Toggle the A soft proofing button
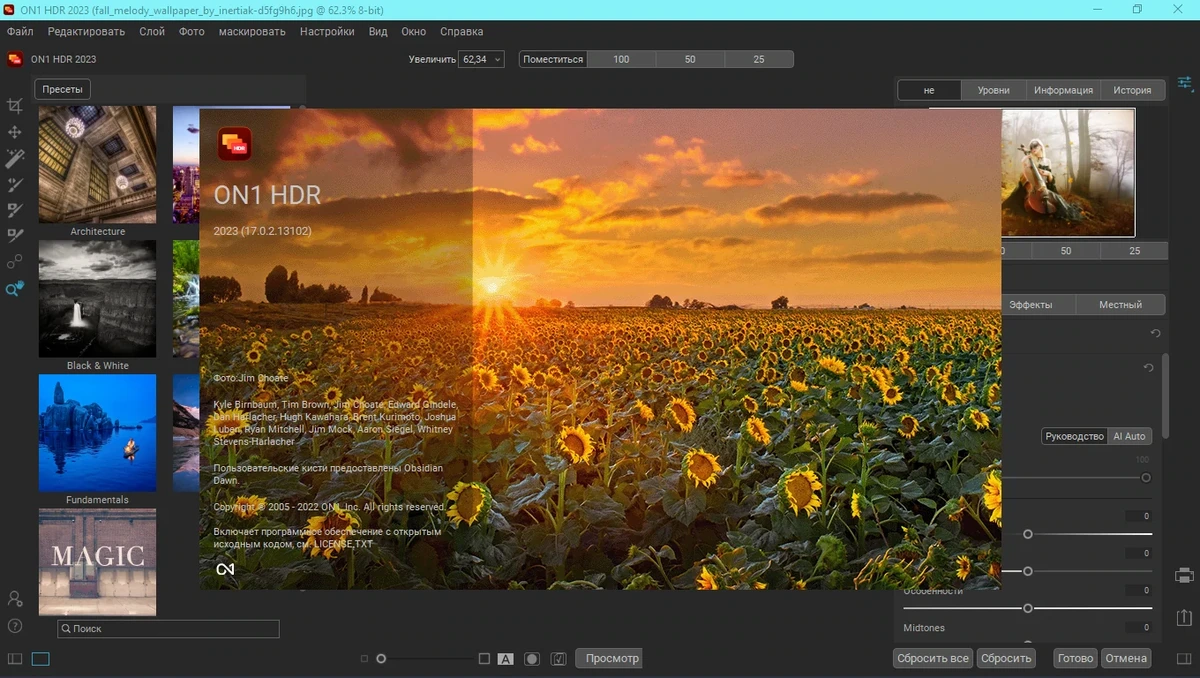 coord(506,659)
